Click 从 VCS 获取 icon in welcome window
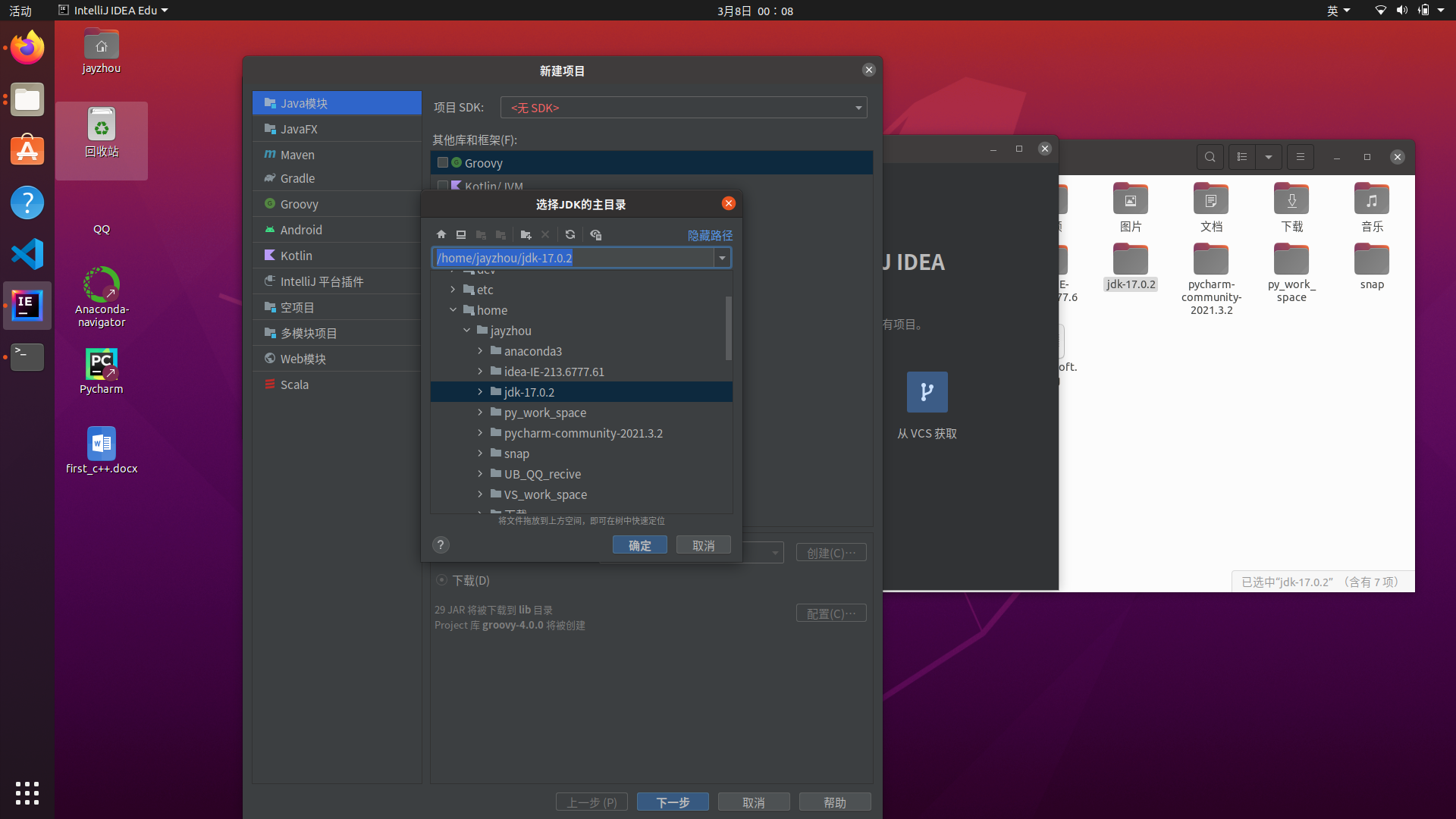 pyautogui.click(x=927, y=392)
